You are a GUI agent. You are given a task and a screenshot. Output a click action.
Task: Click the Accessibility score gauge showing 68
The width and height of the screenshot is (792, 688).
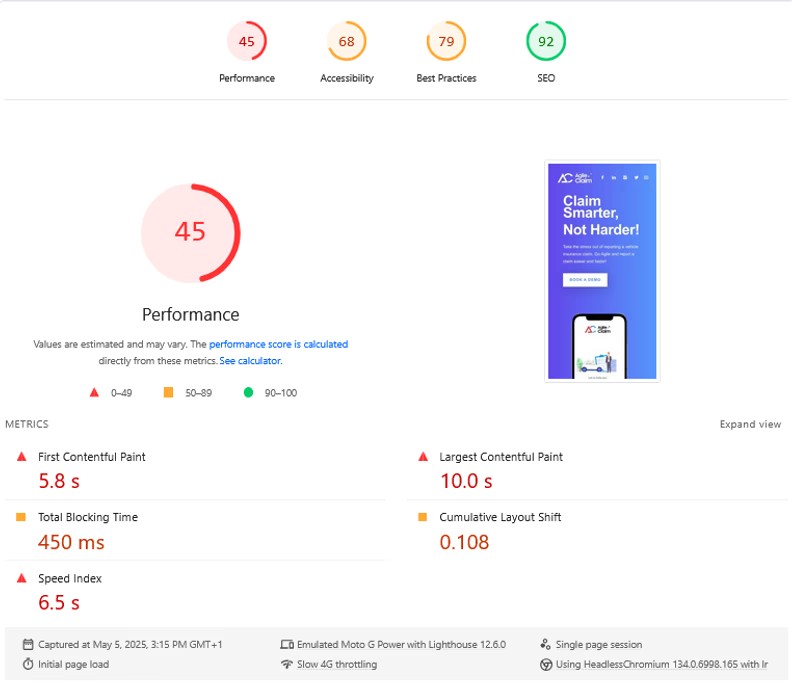346,41
